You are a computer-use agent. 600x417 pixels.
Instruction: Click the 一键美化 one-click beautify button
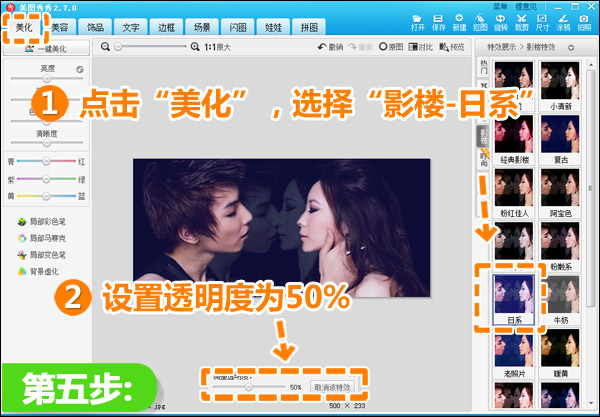46,47
